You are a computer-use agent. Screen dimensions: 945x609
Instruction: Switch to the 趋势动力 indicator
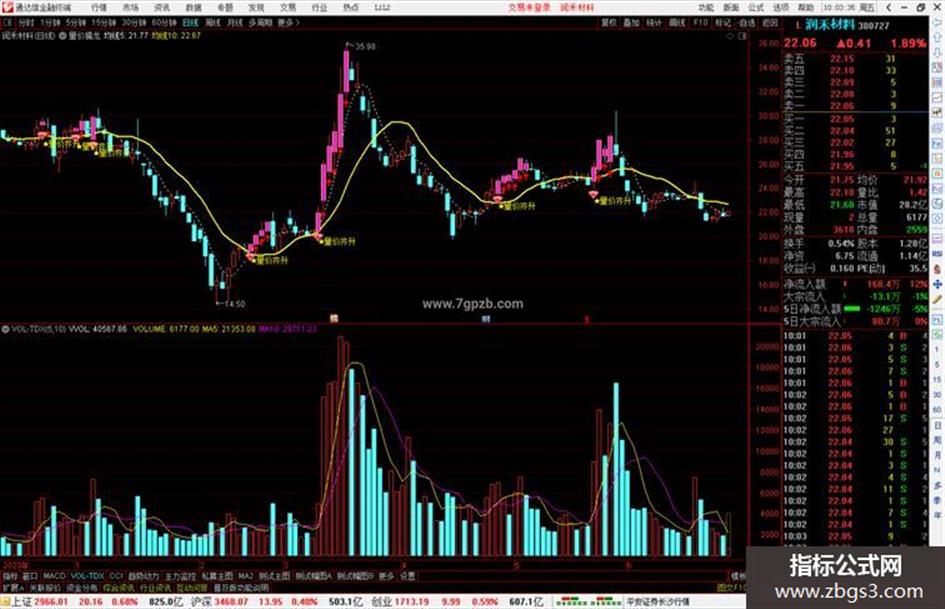click(x=143, y=576)
